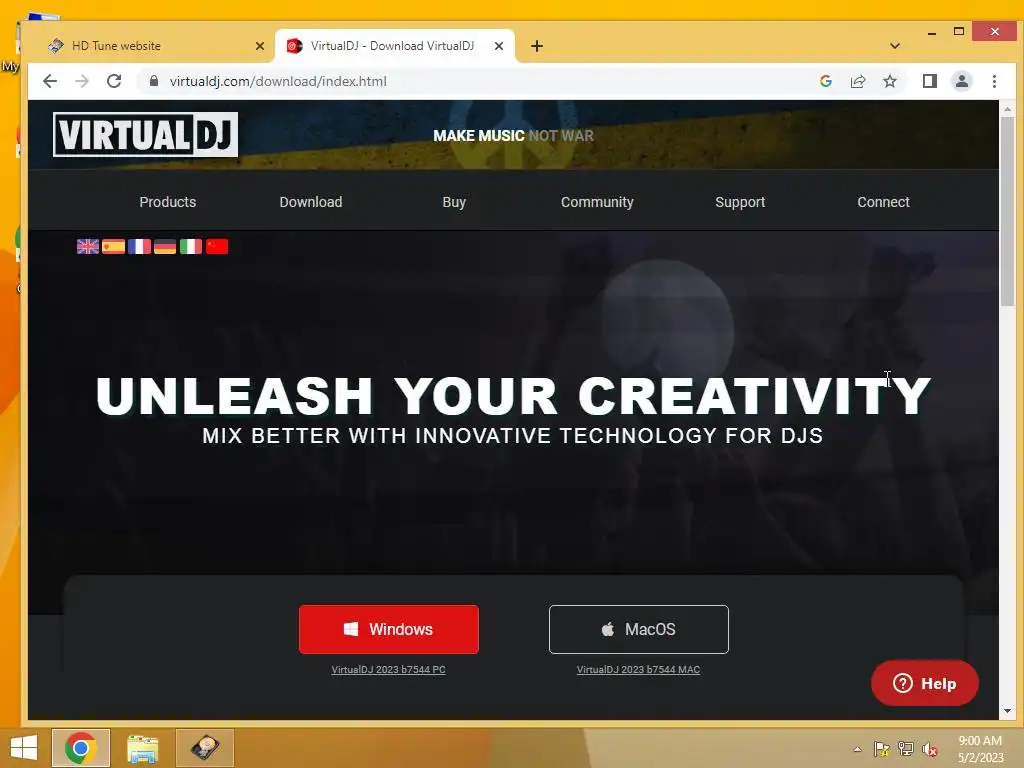Click scrollbar down arrow
This screenshot has width=1024, height=768.
pos(1007,711)
